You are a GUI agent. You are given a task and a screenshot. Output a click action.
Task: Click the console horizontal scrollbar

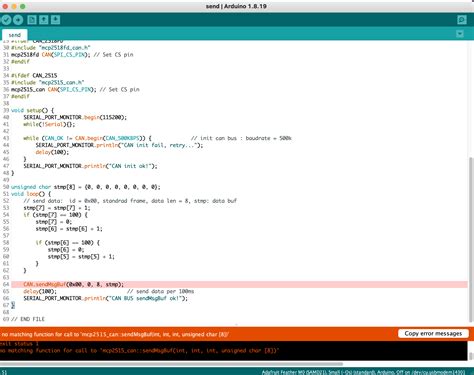(x=171, y=364)
